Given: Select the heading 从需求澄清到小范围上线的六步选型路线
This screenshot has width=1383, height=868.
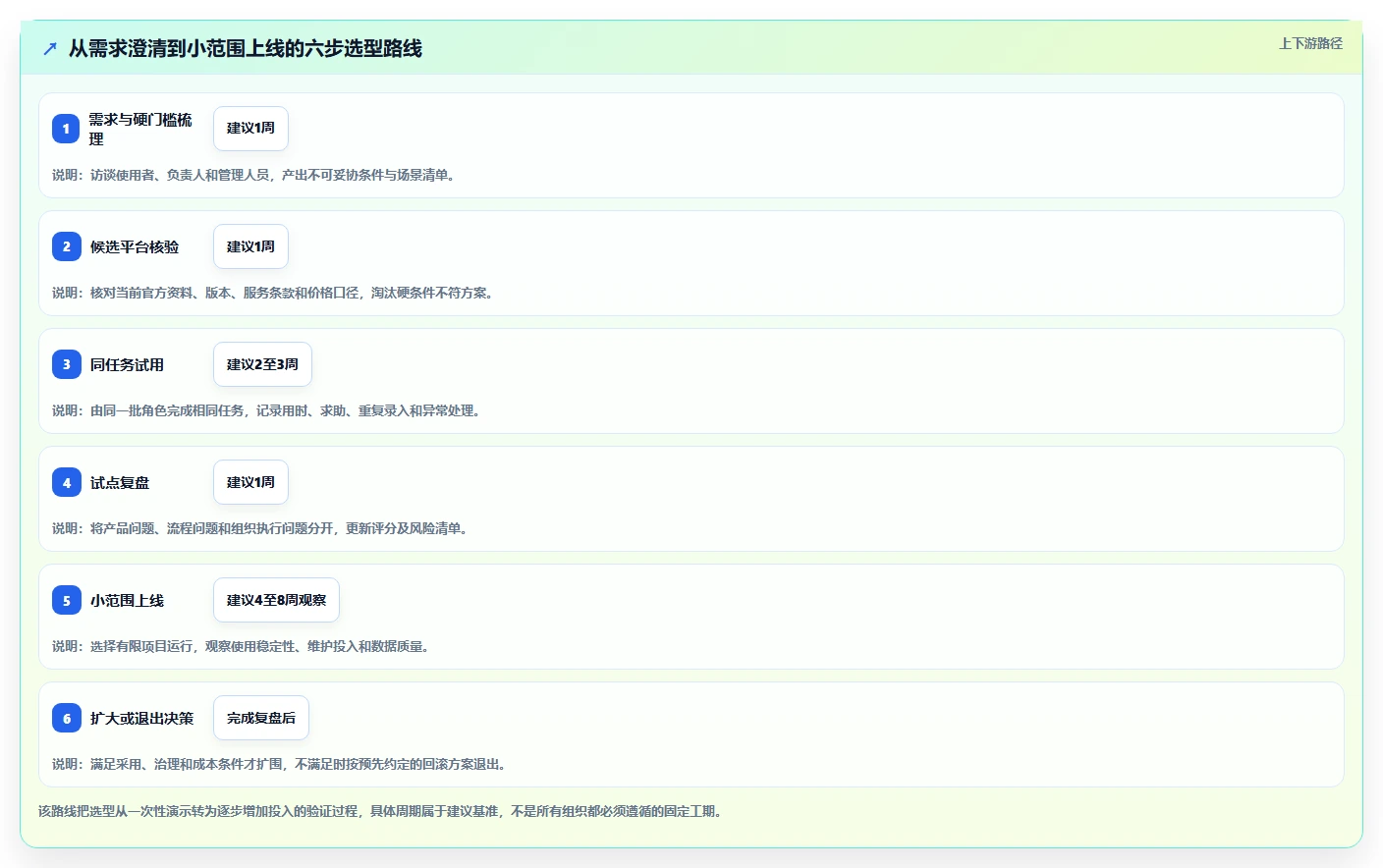Looking at the screenshot, I should click(246, 48).
